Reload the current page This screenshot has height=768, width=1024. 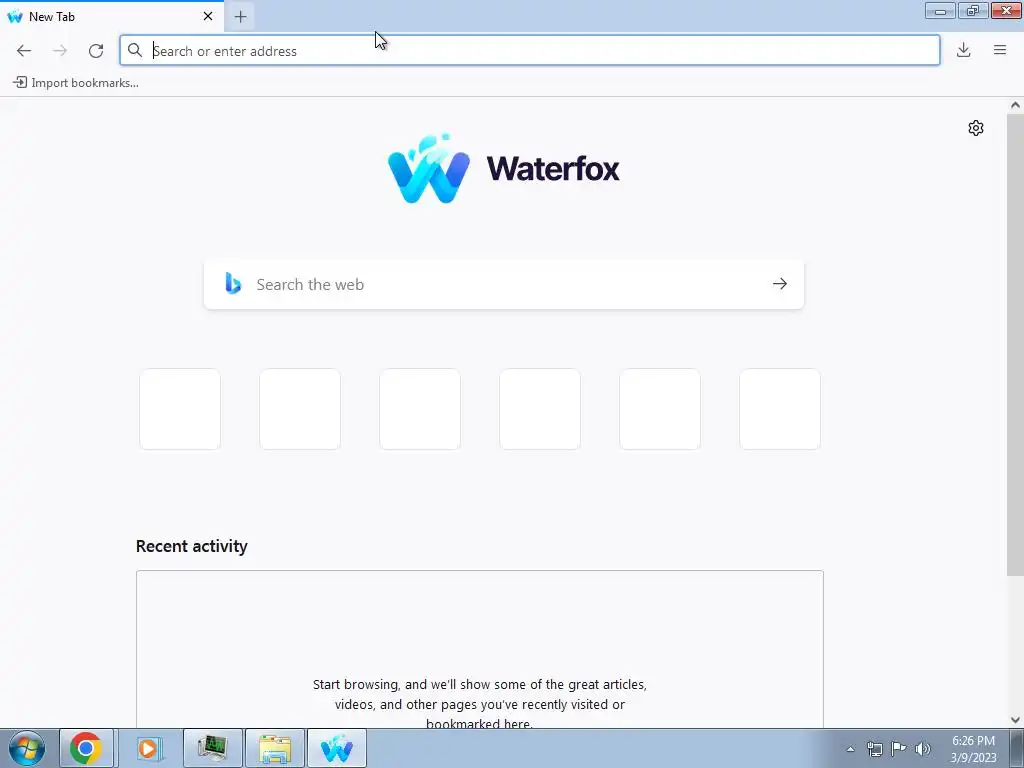tap(96, 51)
